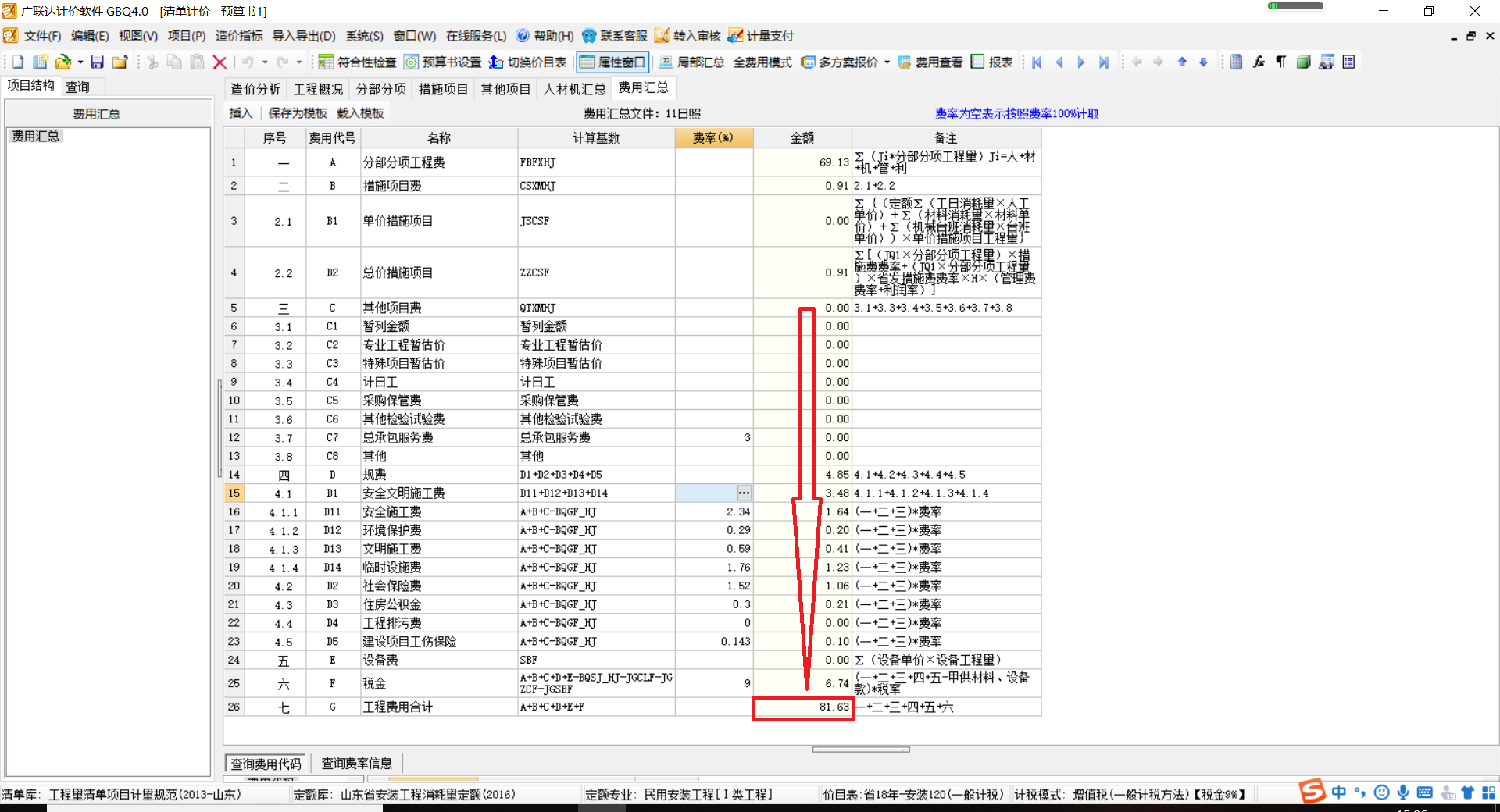Click 载入模板 button
1500x812 pixels.
(360, 113)
